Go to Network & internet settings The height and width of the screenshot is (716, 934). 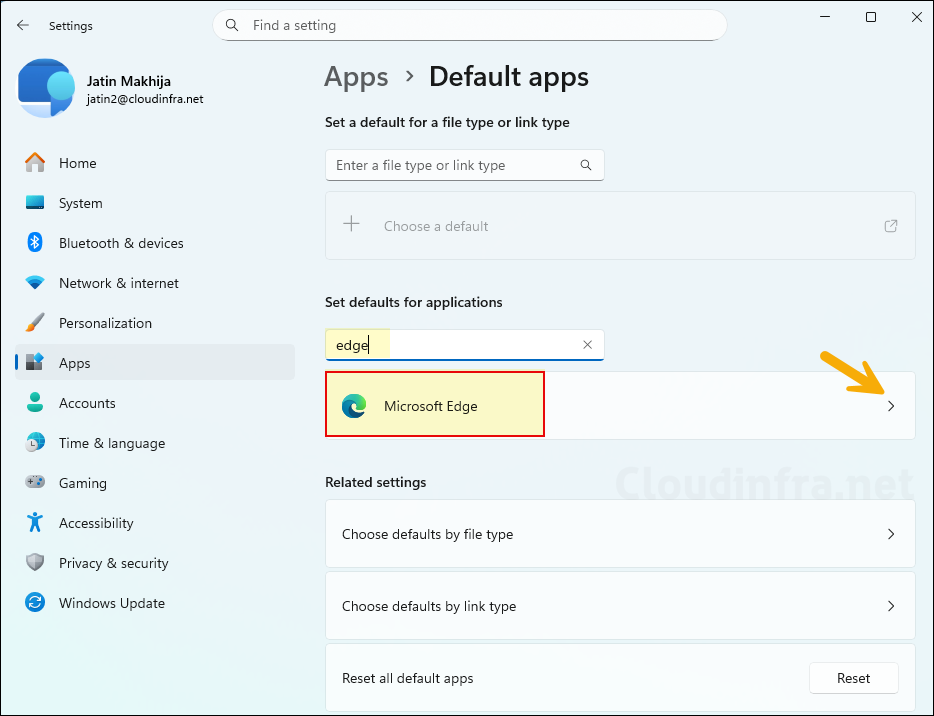pyautogui.click(x=118, y=283)
